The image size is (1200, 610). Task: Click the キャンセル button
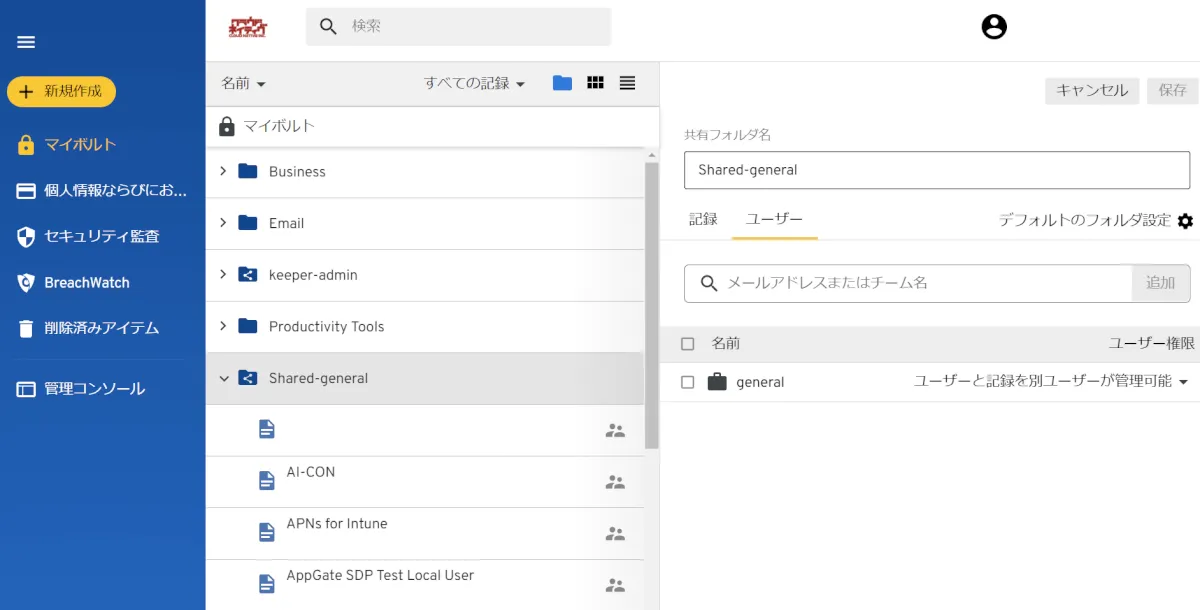1092,90
